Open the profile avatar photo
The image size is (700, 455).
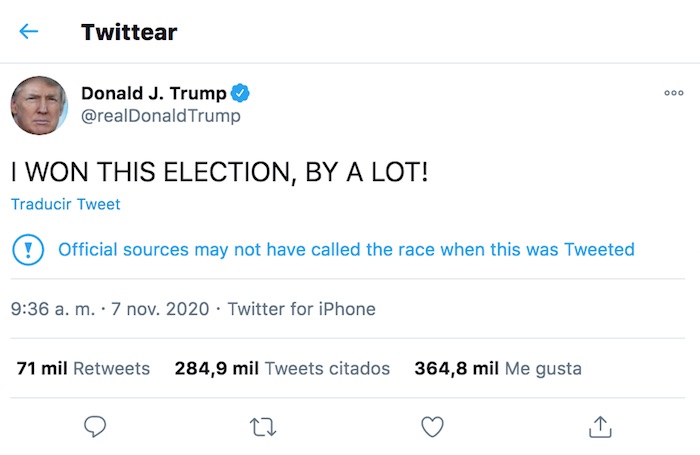pos(39,105)
